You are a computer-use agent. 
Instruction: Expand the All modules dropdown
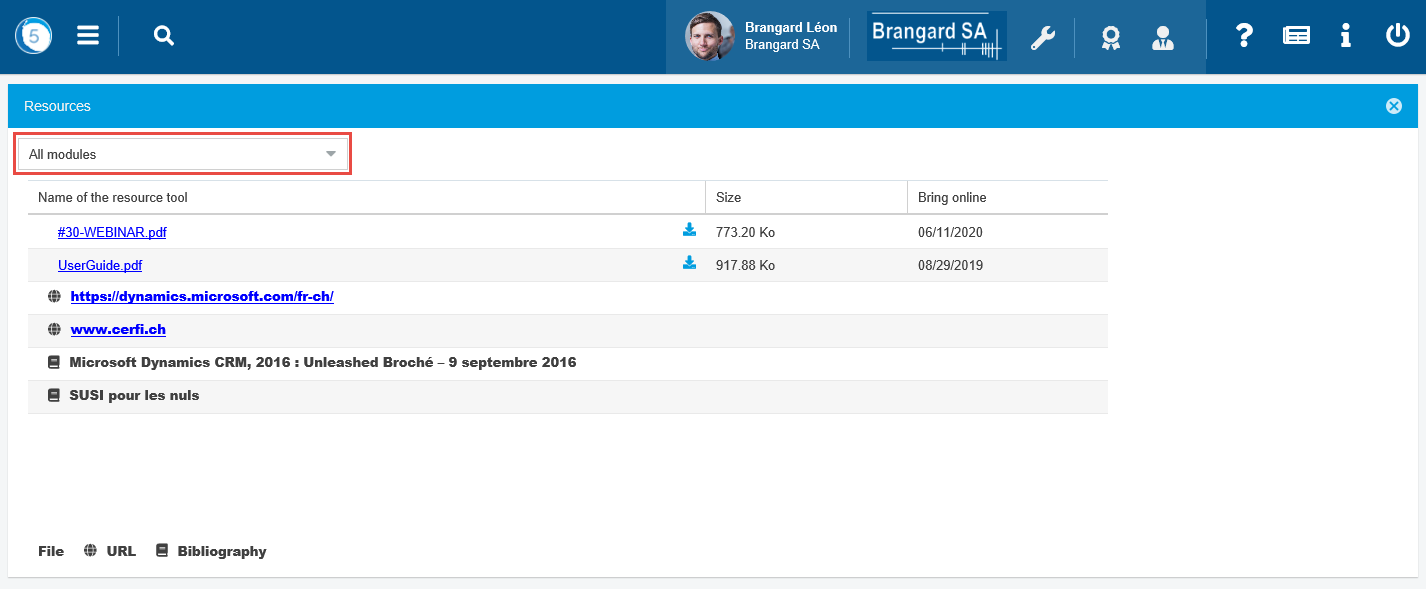pos(184,154)
